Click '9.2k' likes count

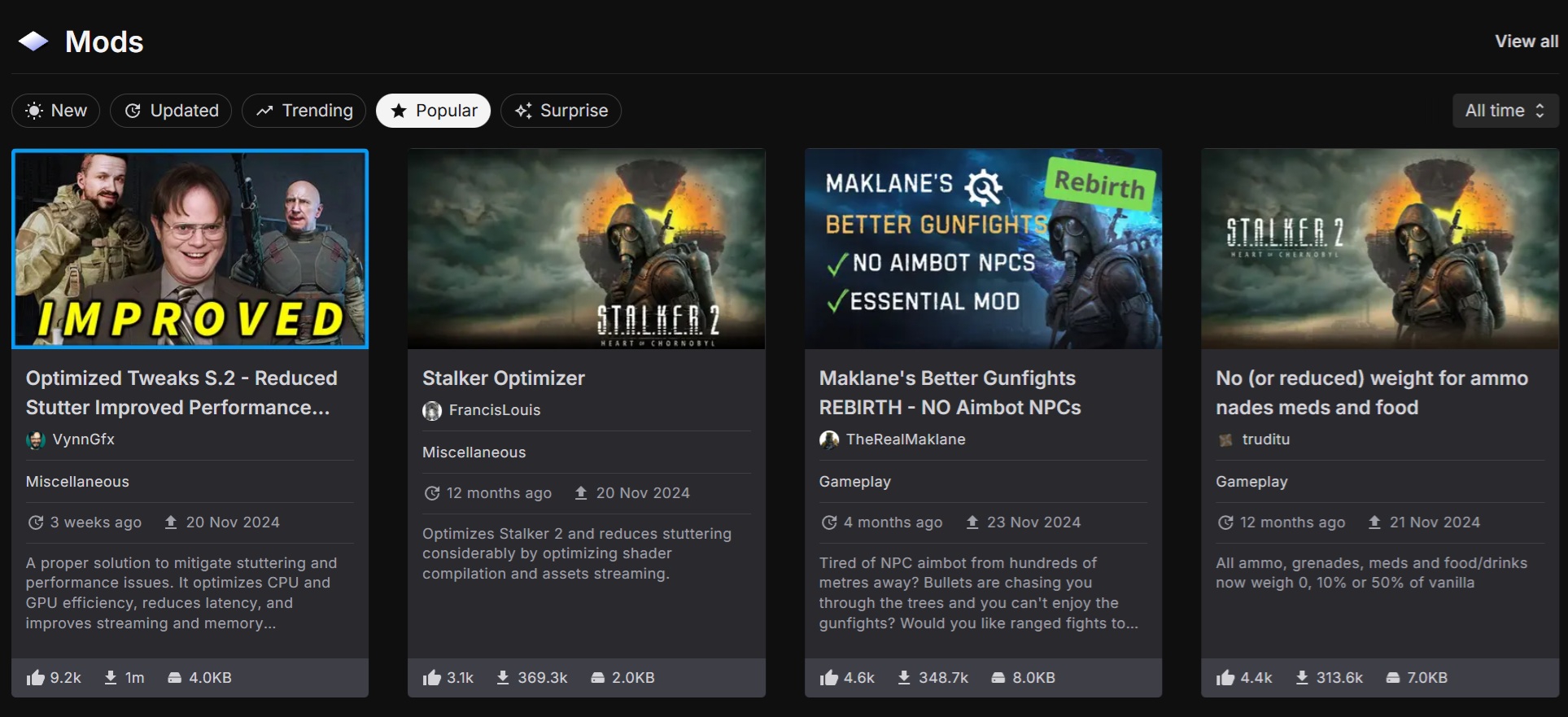(x=66, y=678)
